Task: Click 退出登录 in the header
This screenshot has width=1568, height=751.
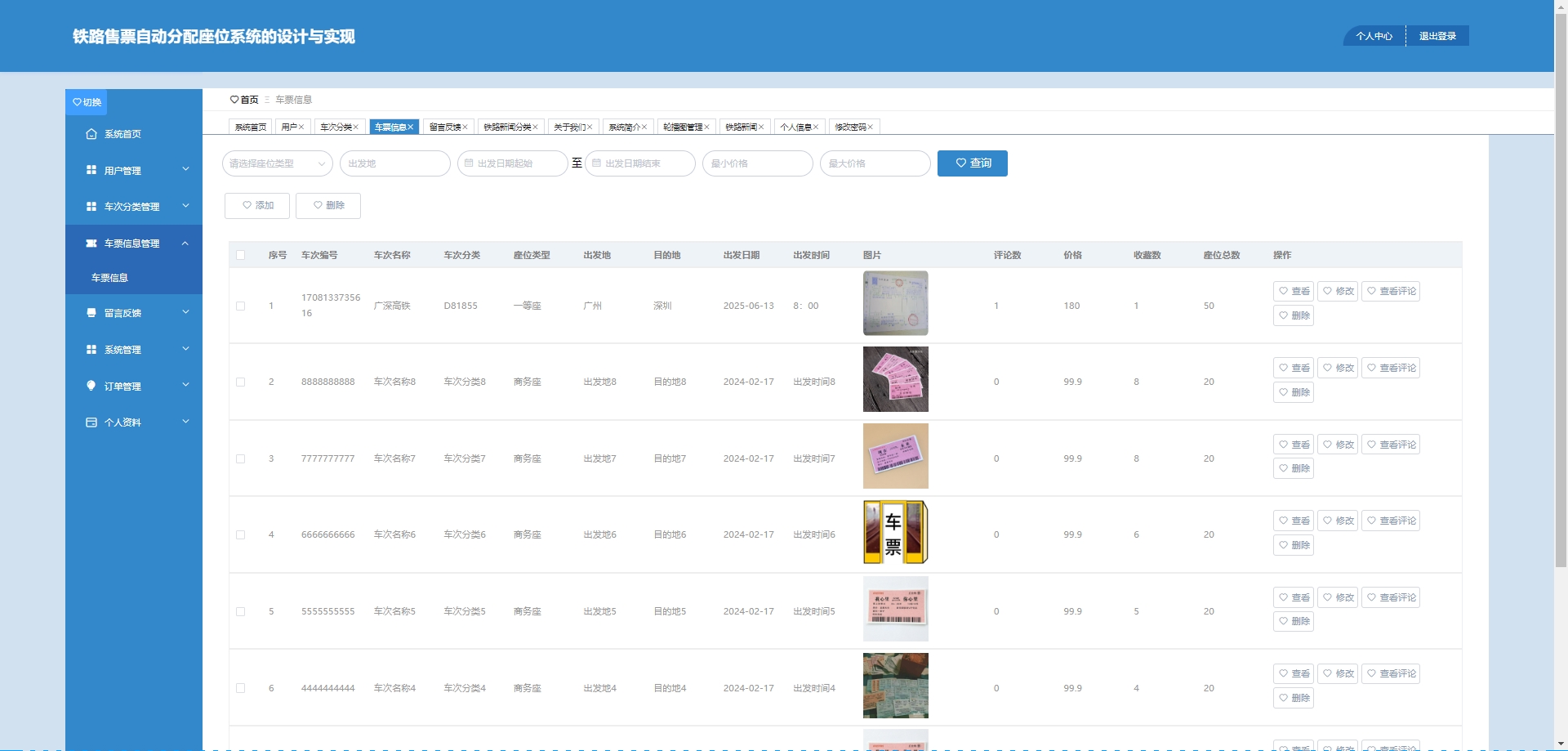Action: (1437, 36)
